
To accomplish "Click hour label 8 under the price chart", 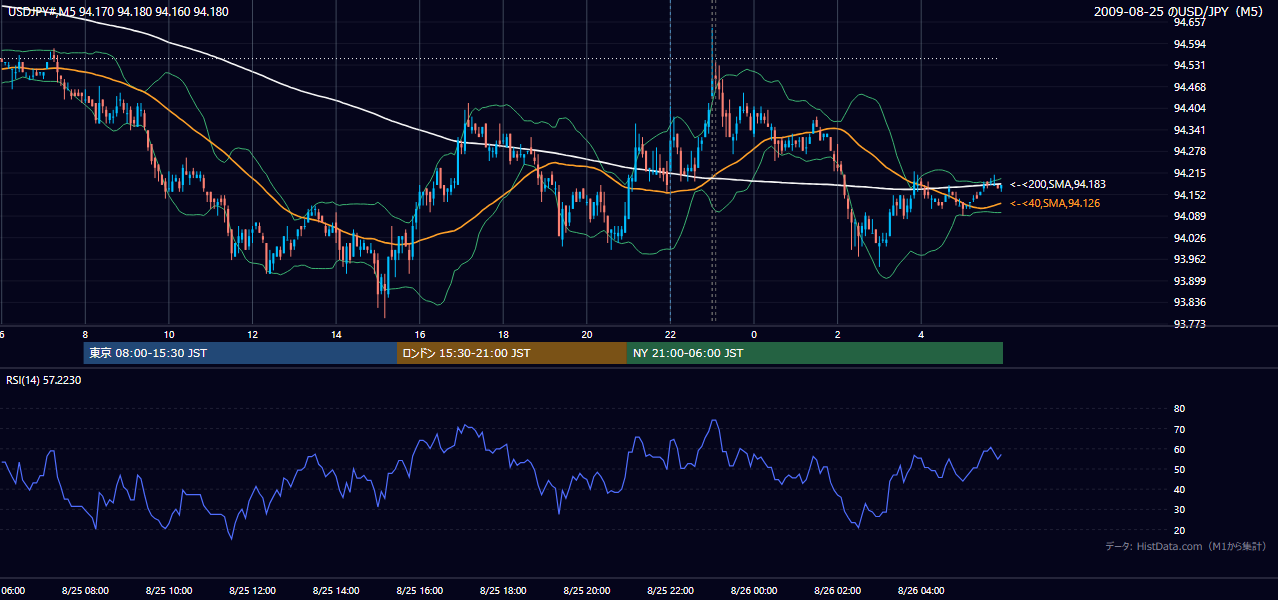I will point(85,335).
